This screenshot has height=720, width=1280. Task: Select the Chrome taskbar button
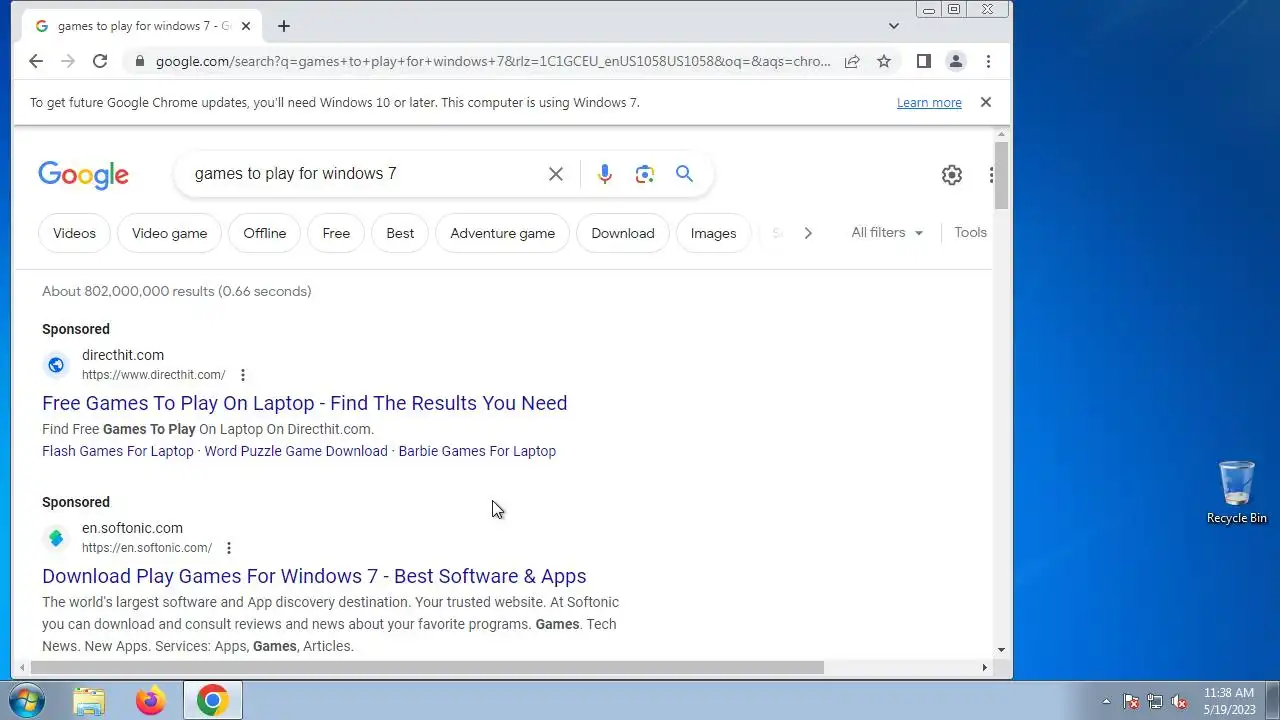click(212, 701)
